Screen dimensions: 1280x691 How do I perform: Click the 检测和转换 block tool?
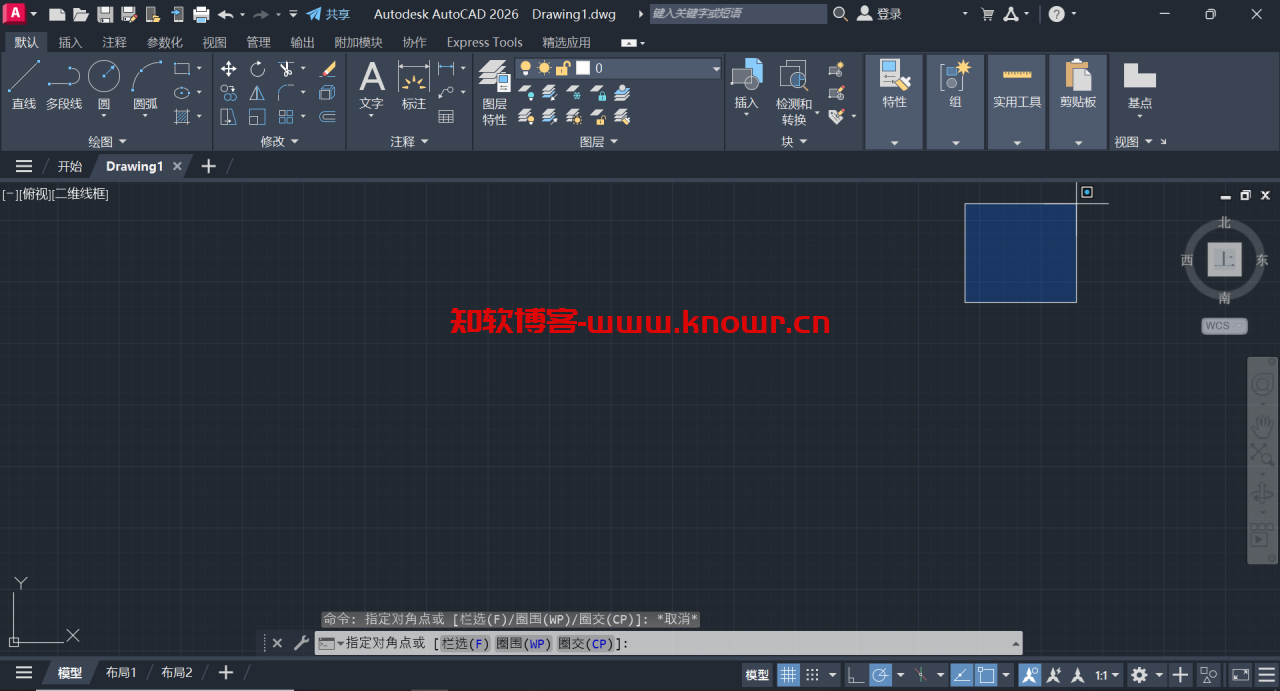tap(794, 92)
